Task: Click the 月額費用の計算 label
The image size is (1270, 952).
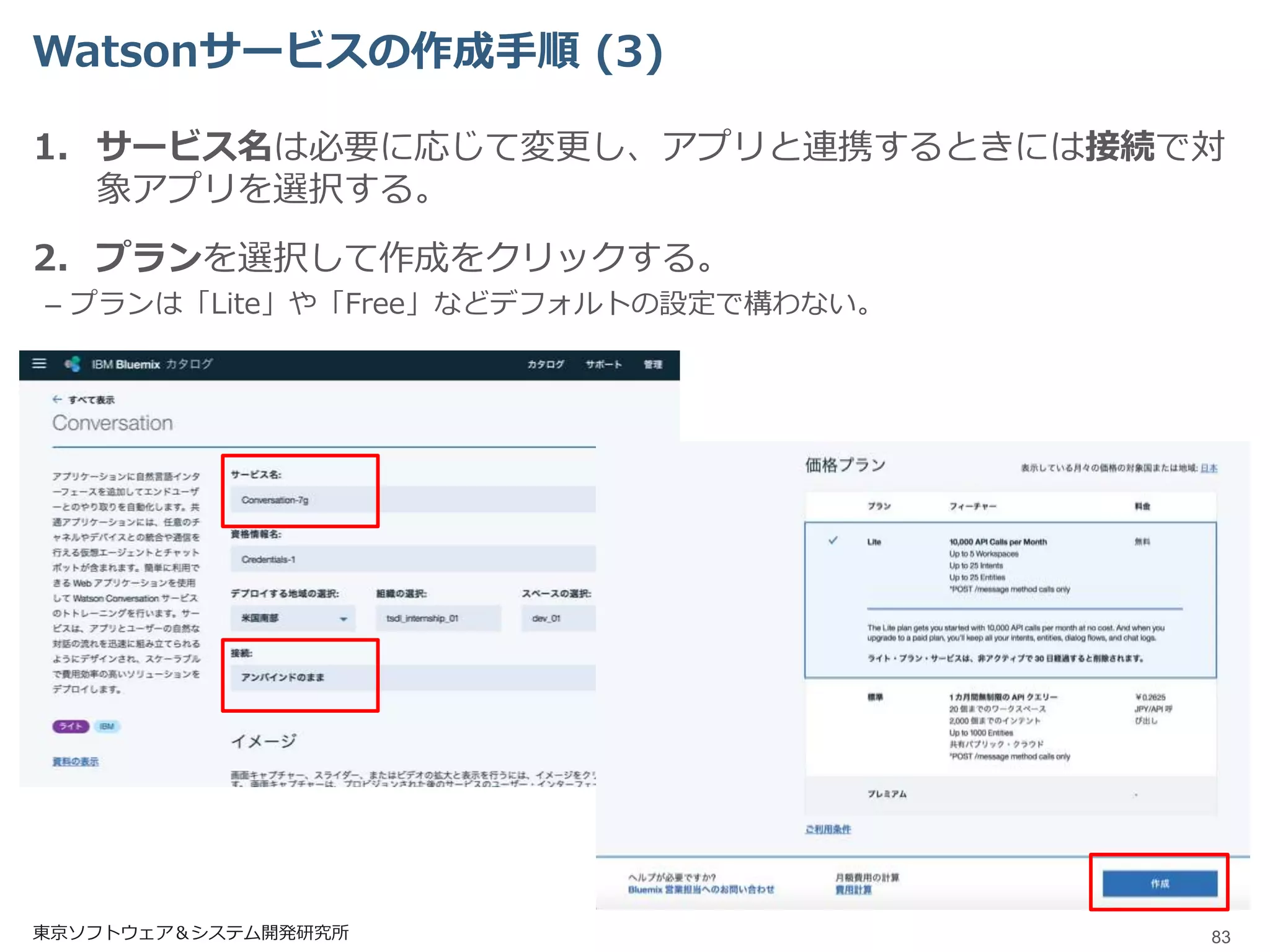Action: tap(867, 878)
